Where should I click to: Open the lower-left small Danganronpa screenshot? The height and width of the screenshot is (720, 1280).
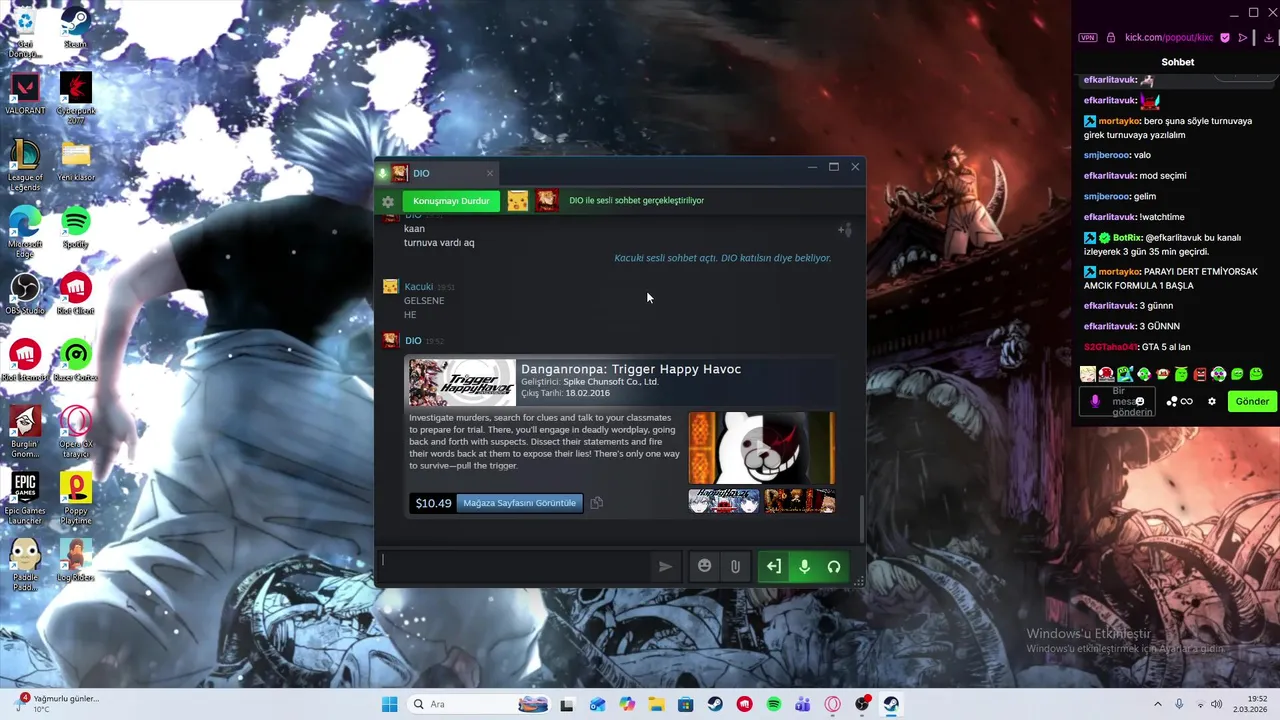point(724,501)
